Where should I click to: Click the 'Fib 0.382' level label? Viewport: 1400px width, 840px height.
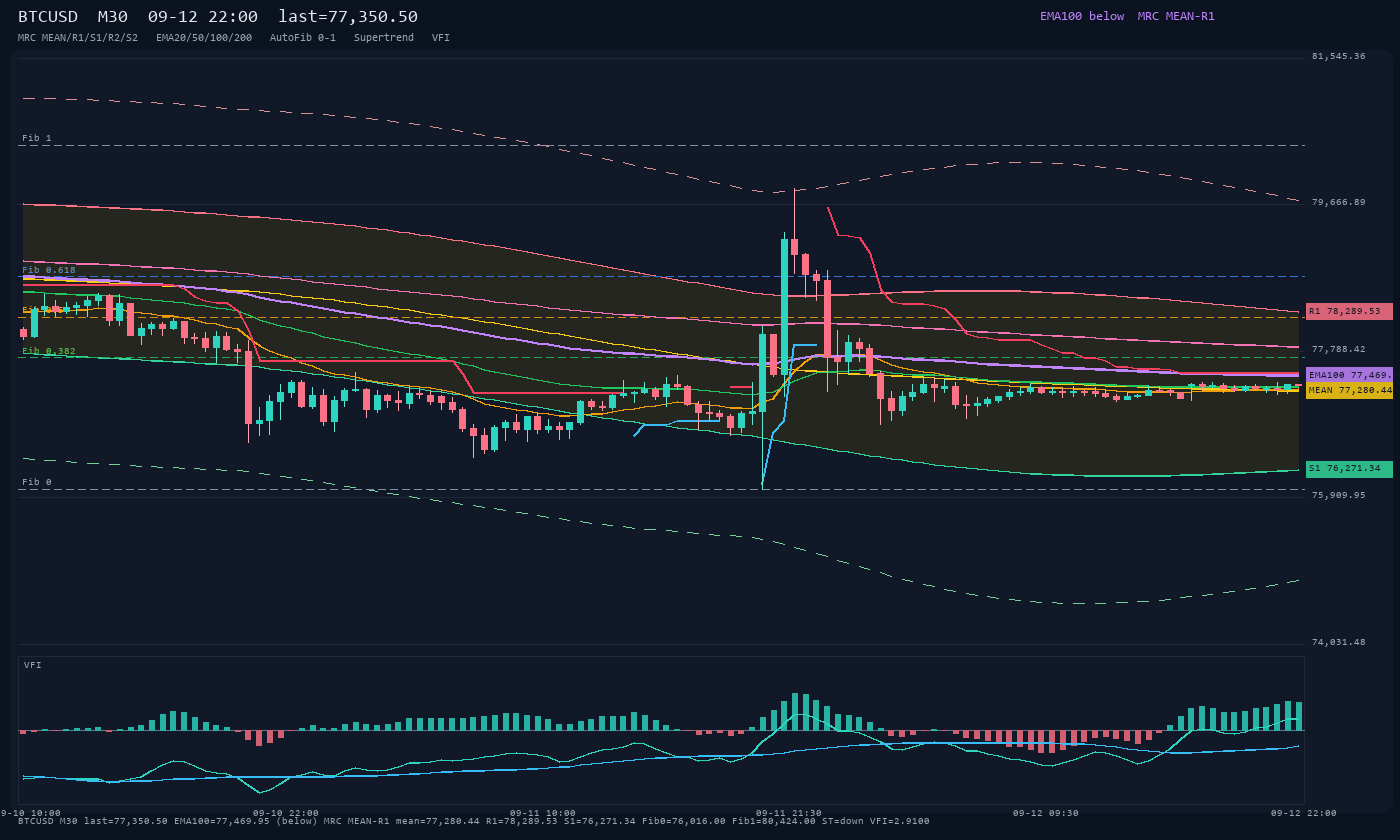[x=49, y=351]
